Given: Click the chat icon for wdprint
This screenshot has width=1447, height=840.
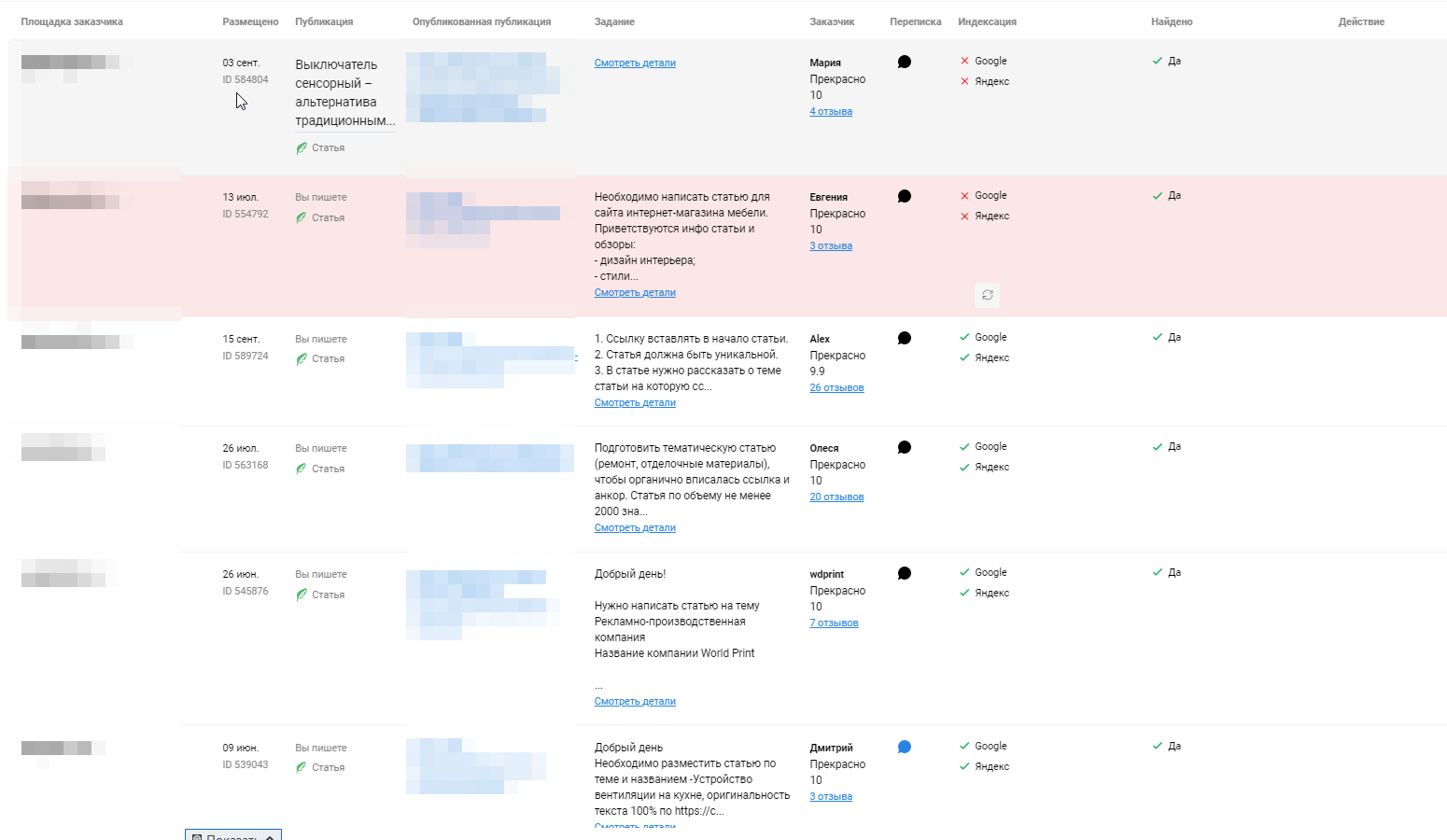Looking at the screenshot, I should click(x=904, y=574).
